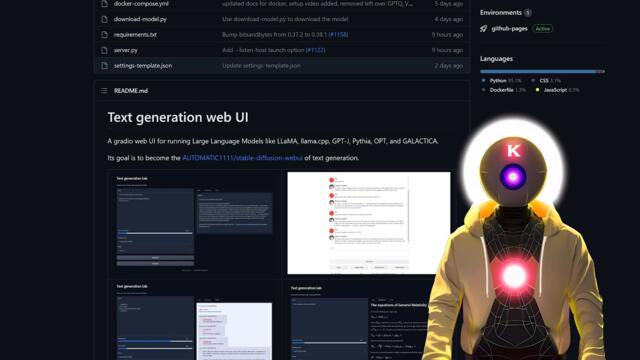Open dark text generation tab screenshot
640x360 pixels.
[x=195, y=223]
